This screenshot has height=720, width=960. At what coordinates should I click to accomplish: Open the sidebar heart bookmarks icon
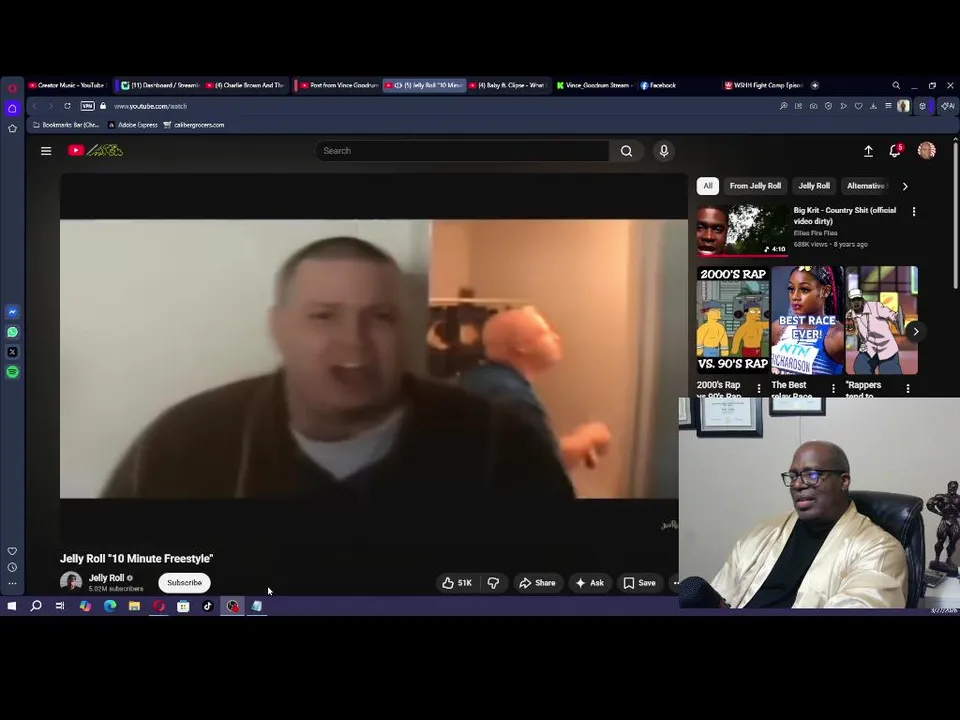click(12, 551)
